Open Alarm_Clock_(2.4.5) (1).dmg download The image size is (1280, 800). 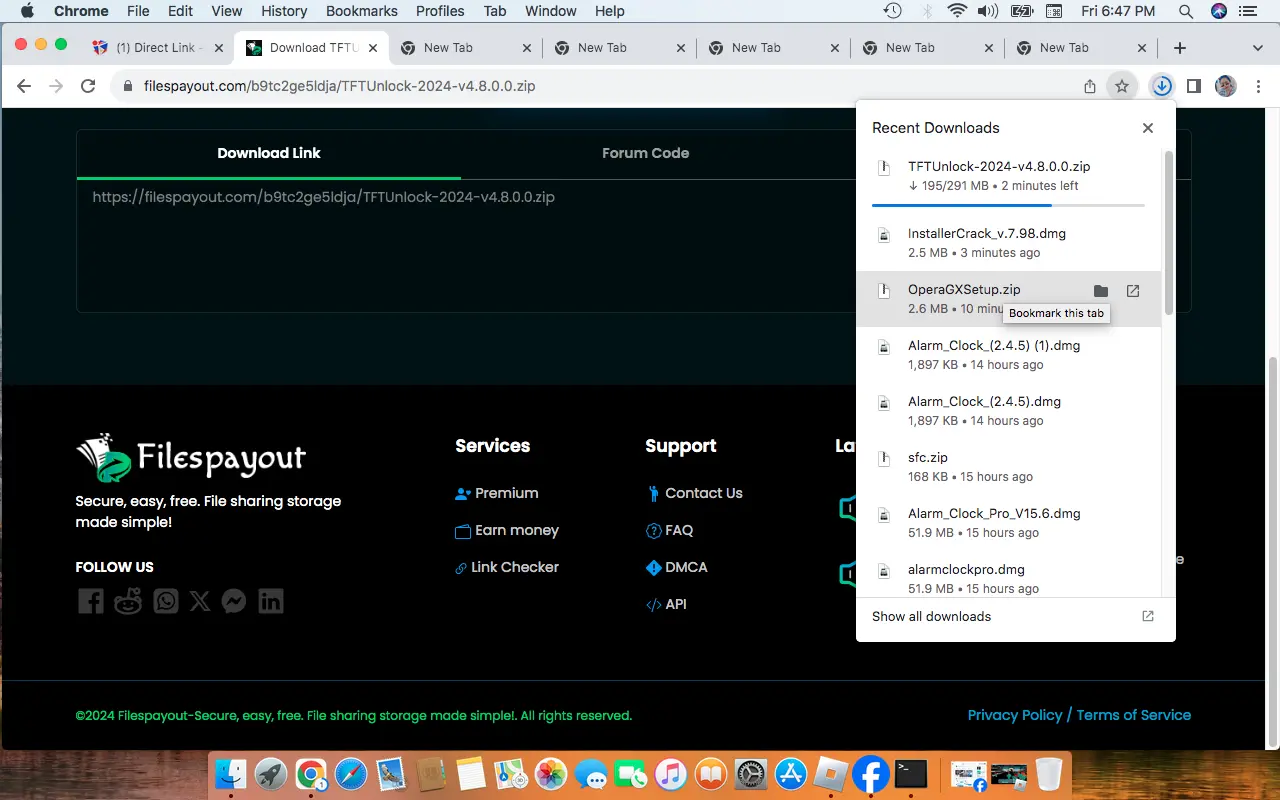(1008, 354)
